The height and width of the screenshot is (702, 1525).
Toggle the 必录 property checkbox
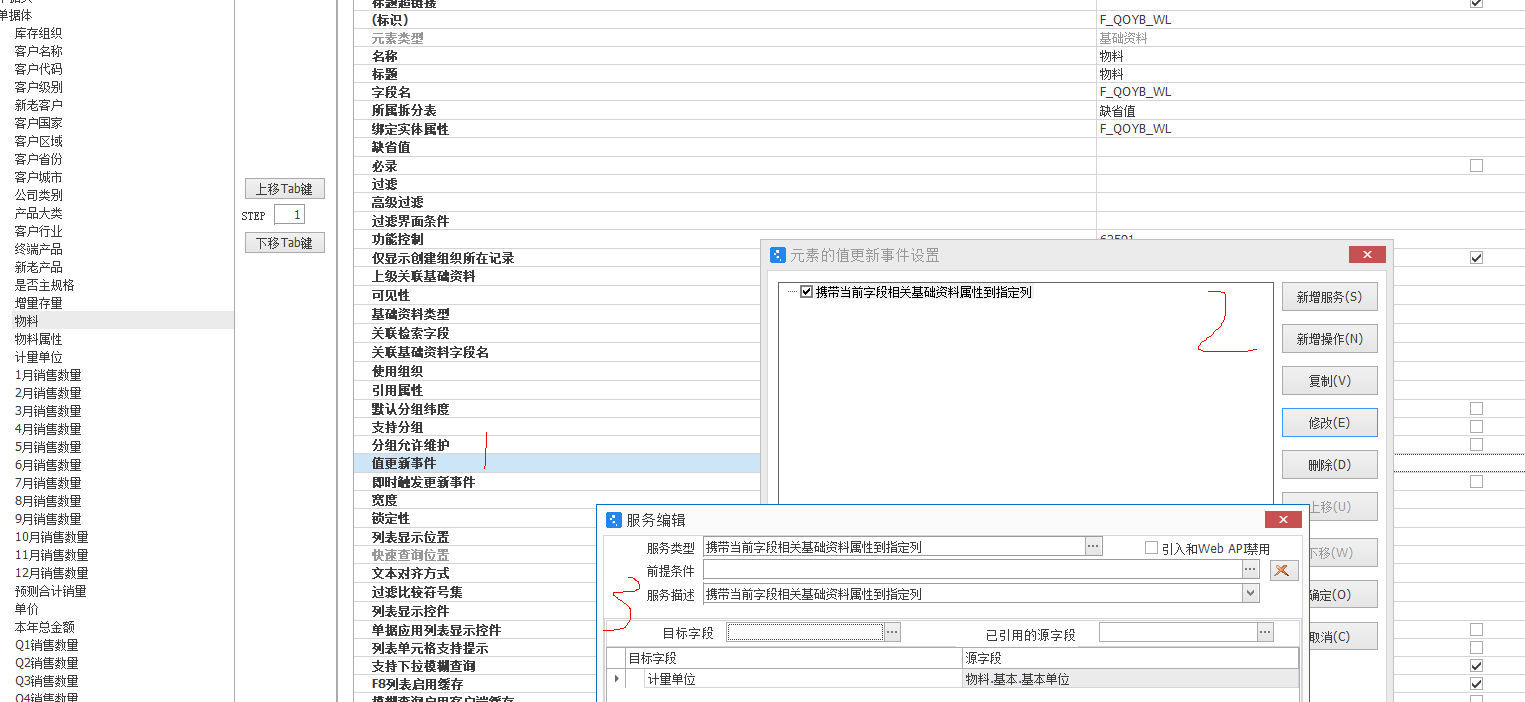point(1476,166)
